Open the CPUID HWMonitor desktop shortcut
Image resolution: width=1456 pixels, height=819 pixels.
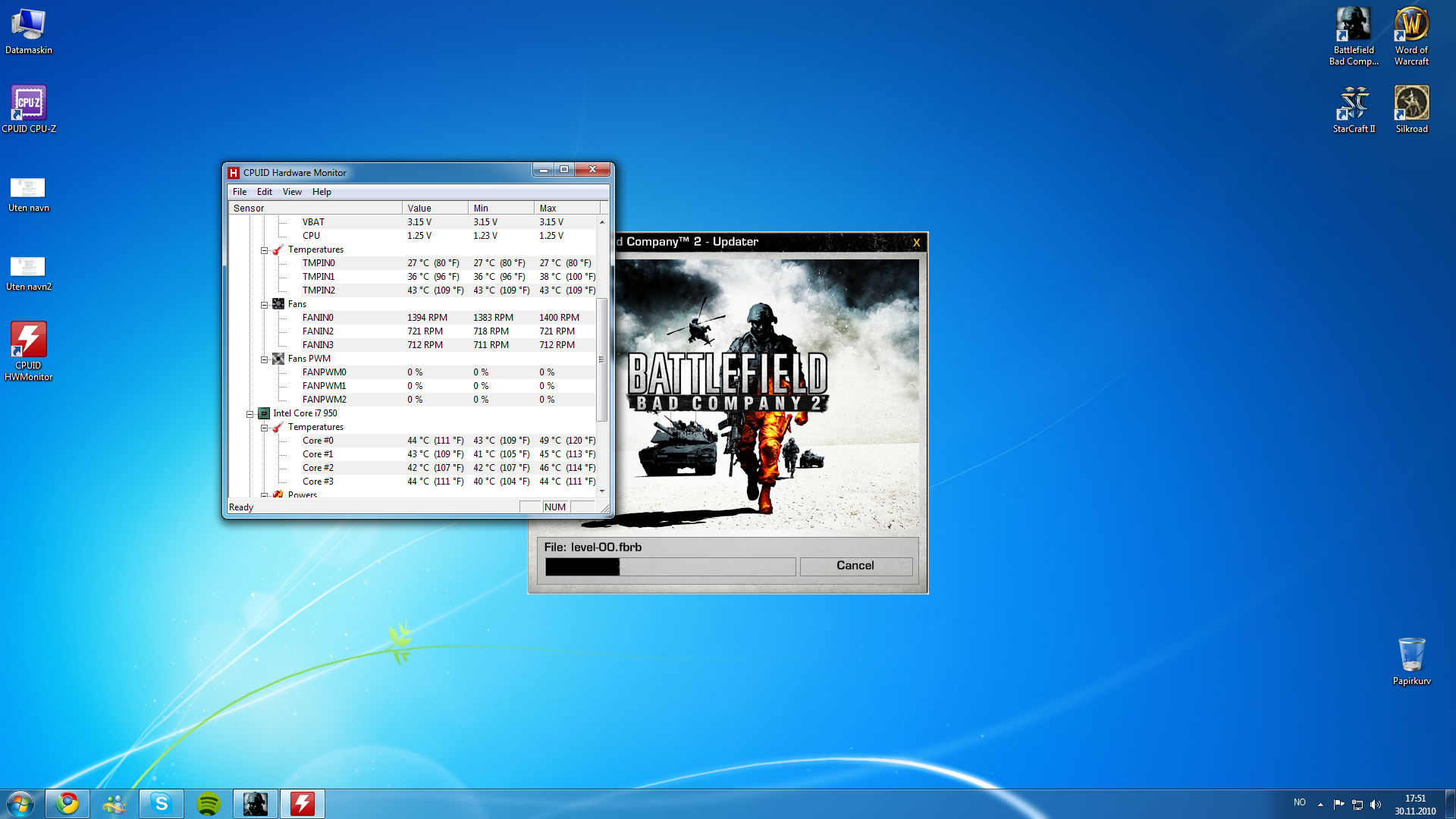tap(28, 350)
